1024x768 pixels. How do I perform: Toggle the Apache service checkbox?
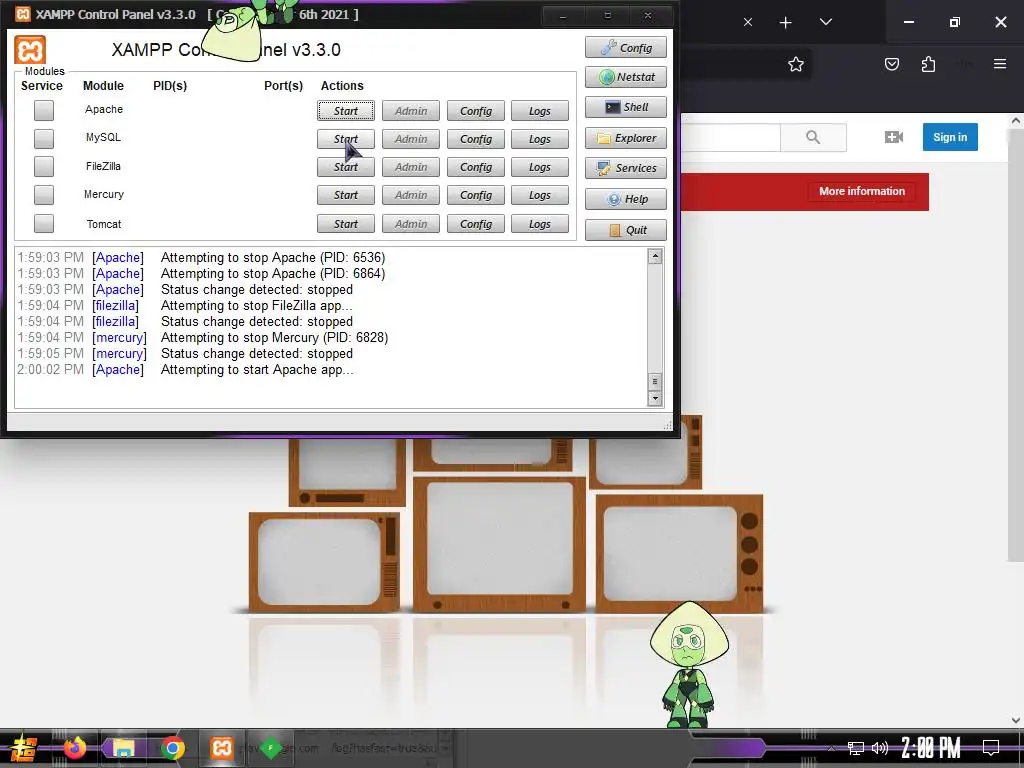click(44, 110)
